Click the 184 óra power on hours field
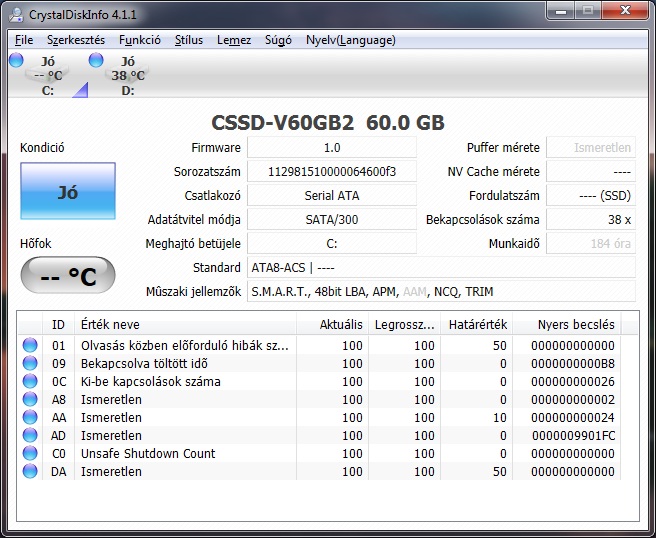The height and width of the screenshot is (538, 656). click(x=591, y=243)
